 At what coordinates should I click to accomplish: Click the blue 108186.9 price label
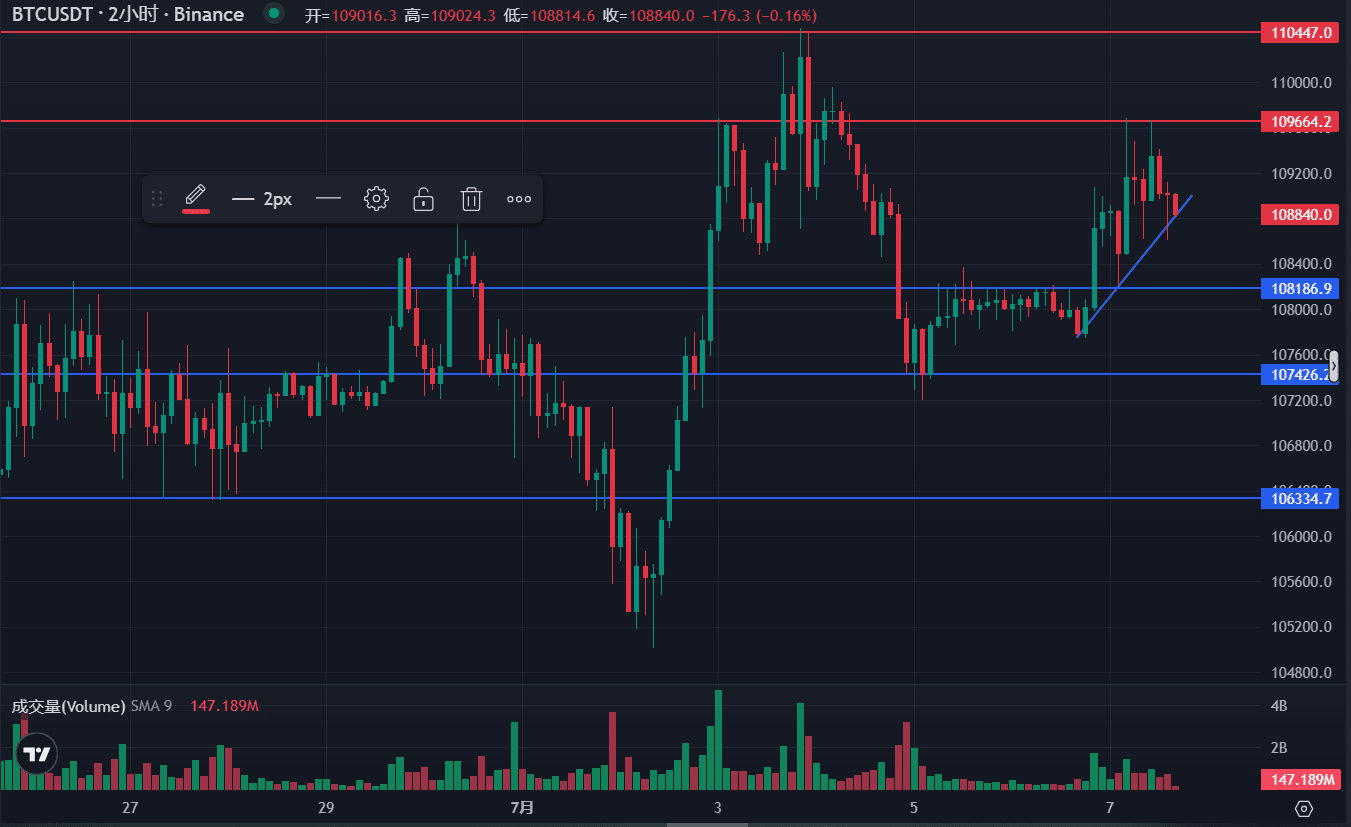pyautogui.click(x=1301, y=289)
